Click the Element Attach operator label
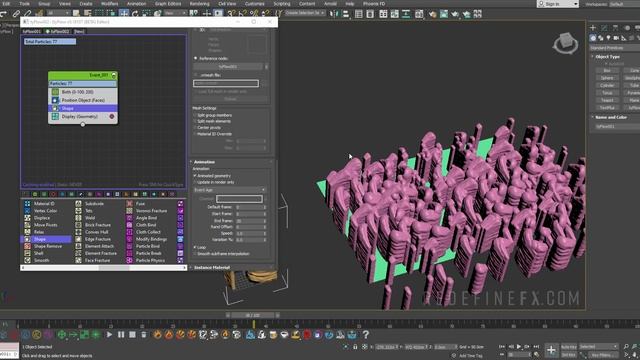 point(99,246)
